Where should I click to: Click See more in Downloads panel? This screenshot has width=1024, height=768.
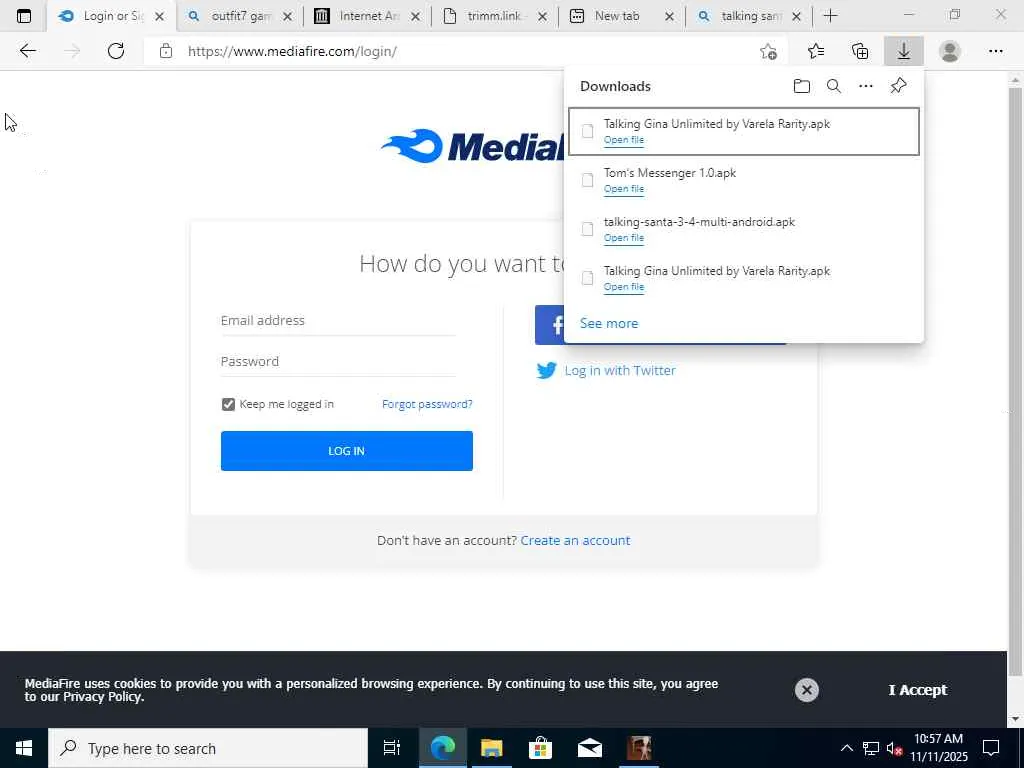pos(609,323)
